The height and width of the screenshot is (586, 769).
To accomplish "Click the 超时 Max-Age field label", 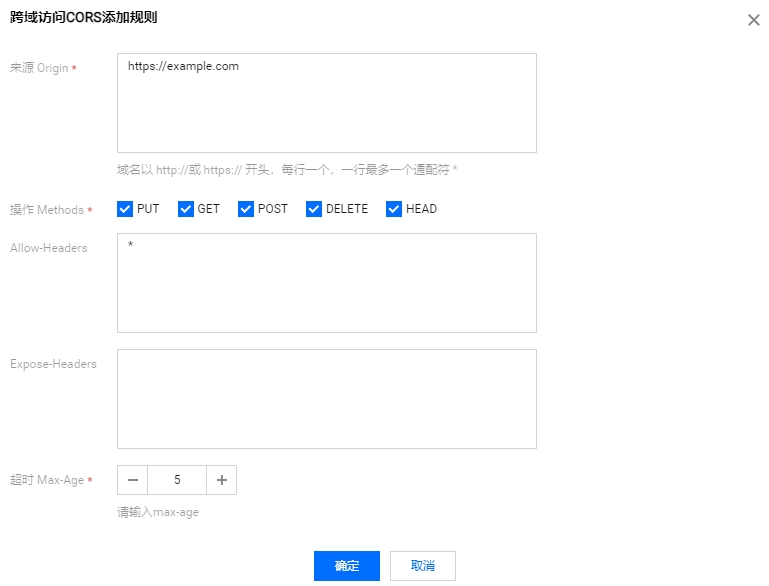I will pos(51,480).
